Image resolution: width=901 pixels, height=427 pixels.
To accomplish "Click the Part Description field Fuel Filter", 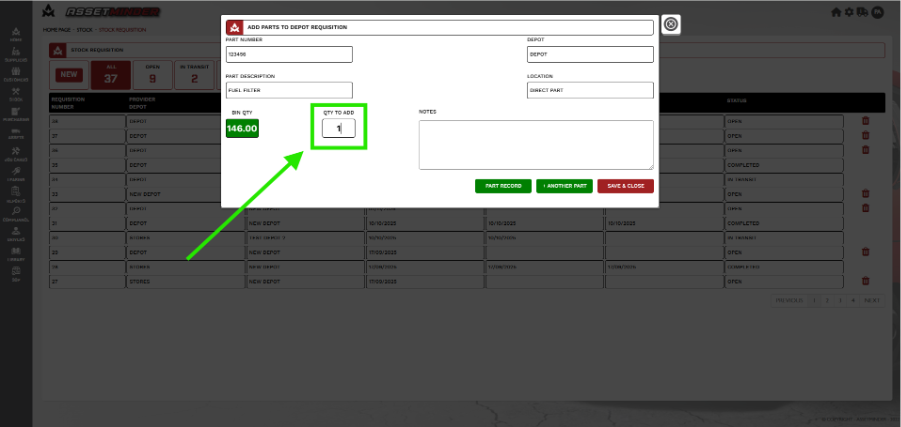I will pyautogui.click(x=289, y=90).
